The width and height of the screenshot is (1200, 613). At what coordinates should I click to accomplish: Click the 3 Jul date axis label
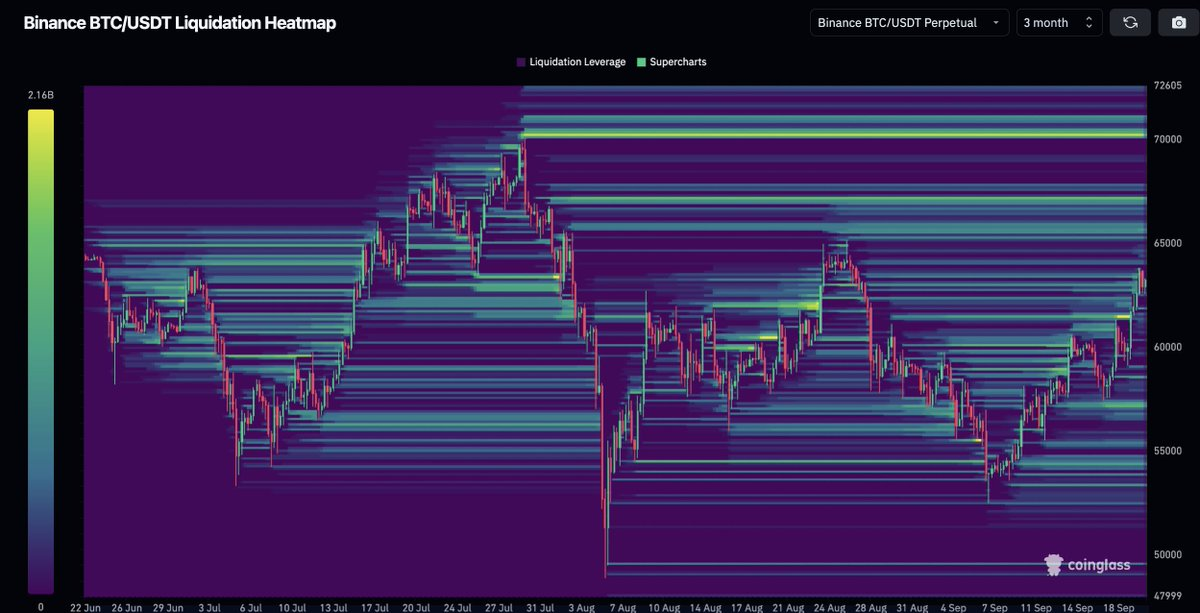pos(210,607)
